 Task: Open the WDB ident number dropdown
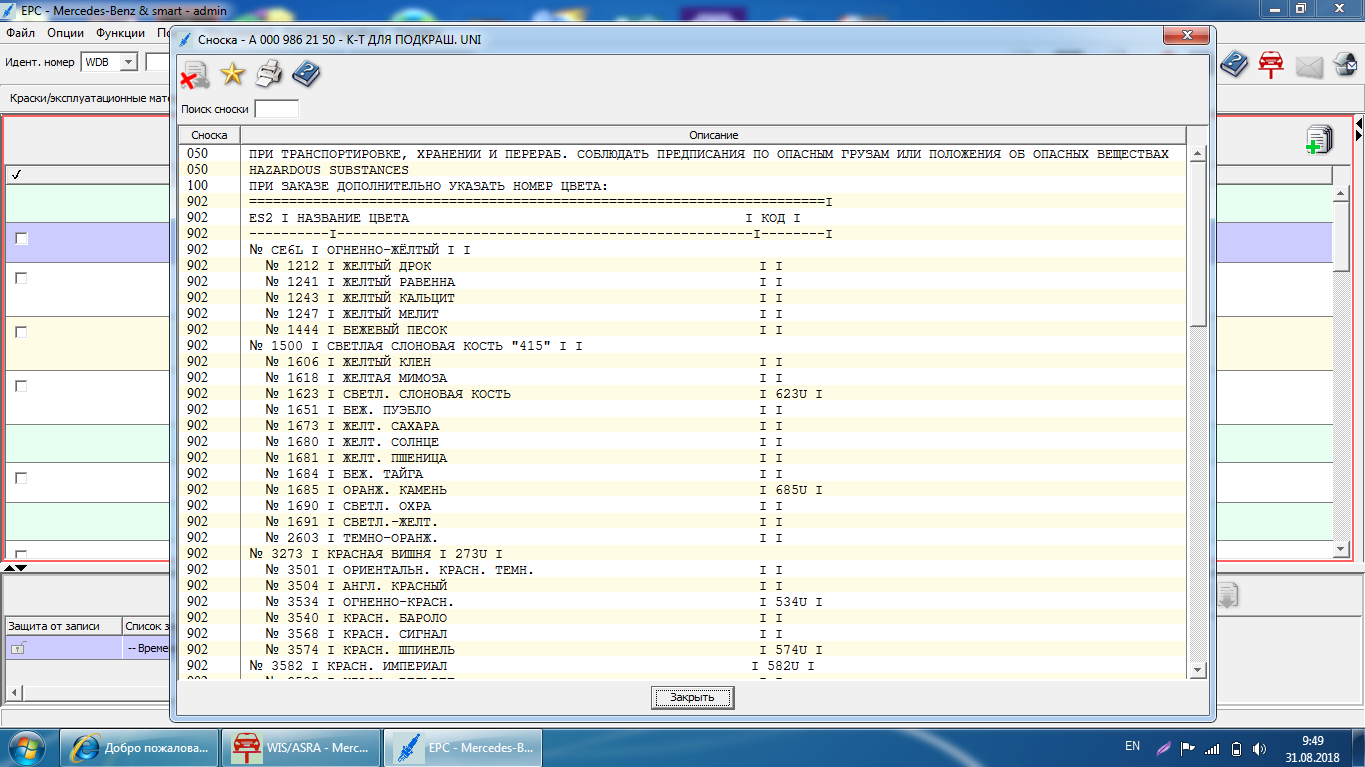coord(128,62)
